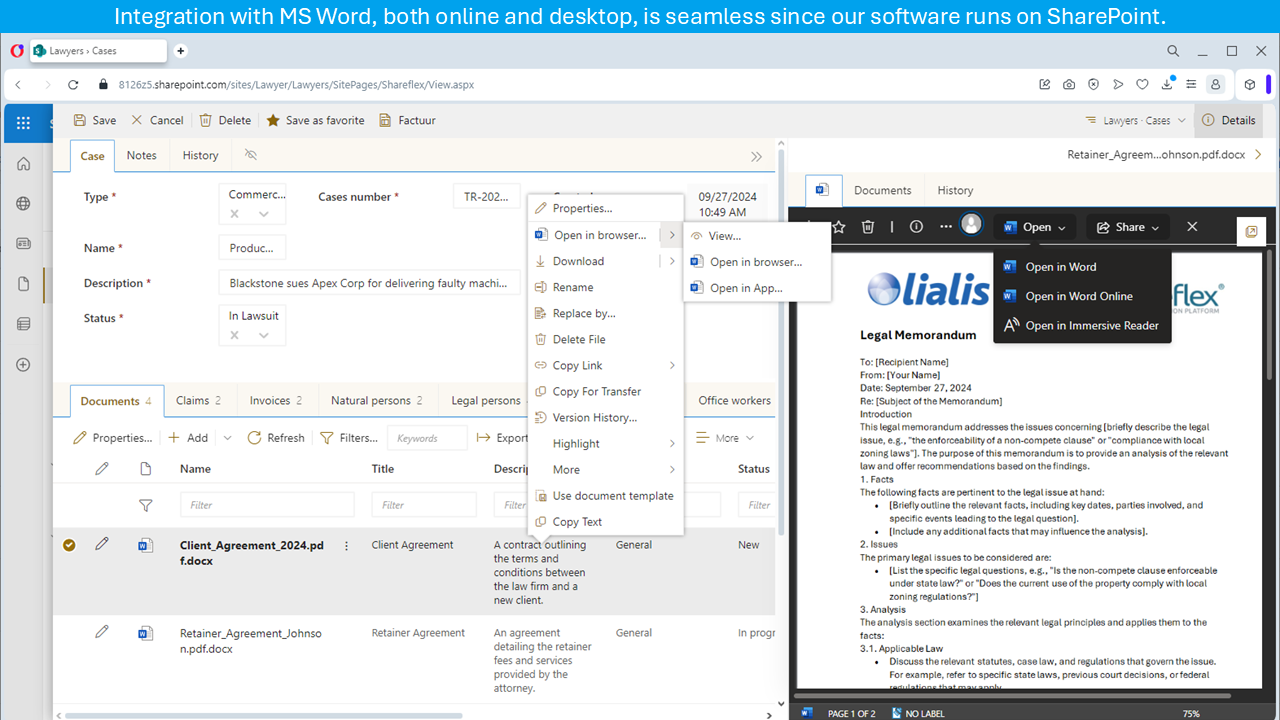Expand the More dropdown in documents toolbar
Viewport: 1280px width, 720px height.
click(726, 438)
